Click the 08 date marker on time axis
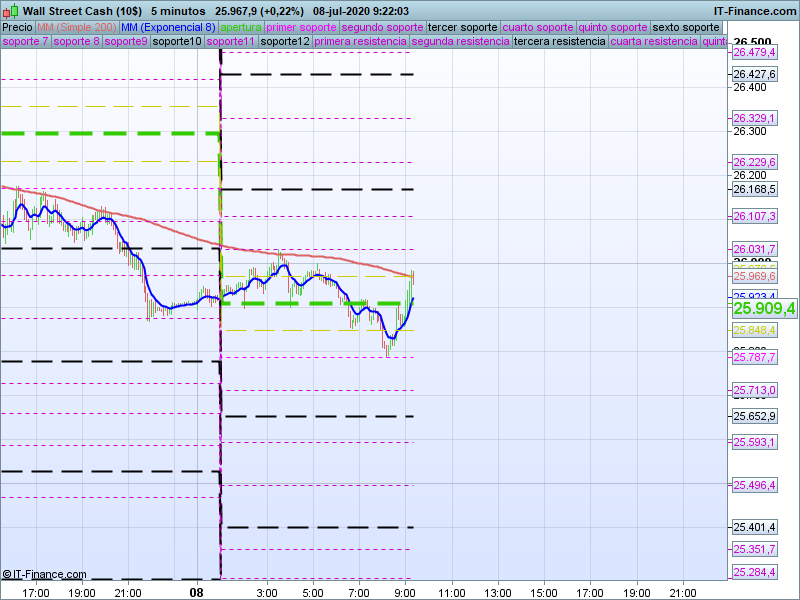 pos(197,593)
